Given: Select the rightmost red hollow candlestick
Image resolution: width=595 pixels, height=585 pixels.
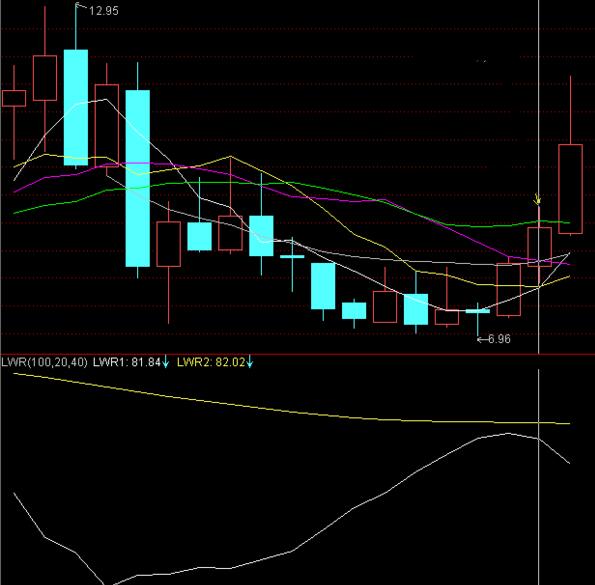Looking at the screenshot, I should (570, 189).
